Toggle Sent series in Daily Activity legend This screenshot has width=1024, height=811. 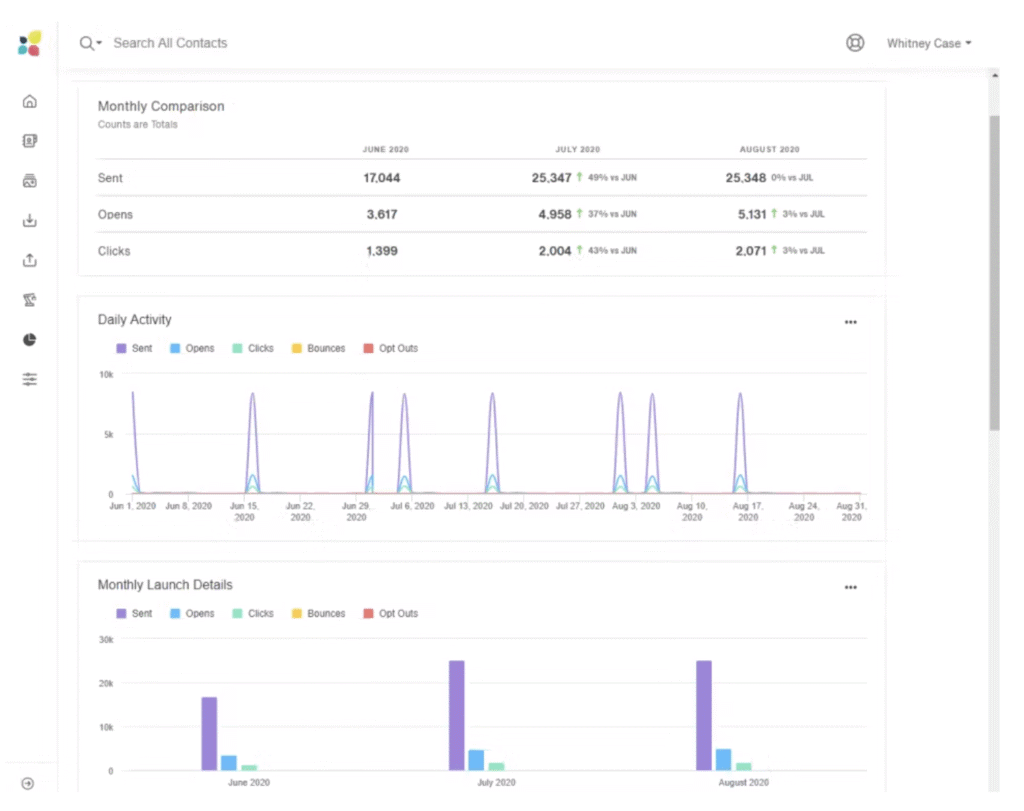coord(134,349)
